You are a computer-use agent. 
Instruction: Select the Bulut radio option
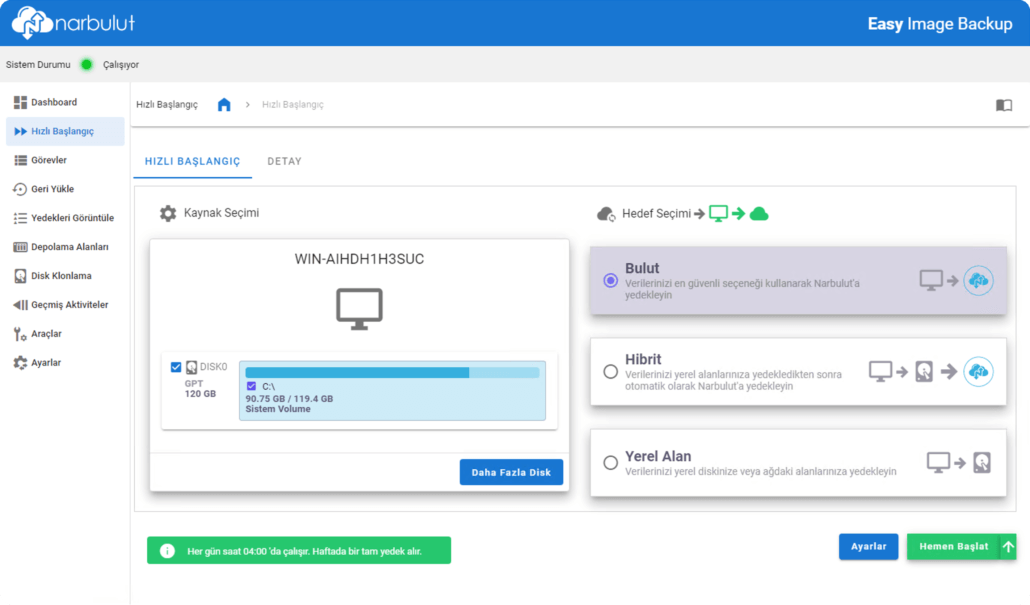tap(610, 281)
